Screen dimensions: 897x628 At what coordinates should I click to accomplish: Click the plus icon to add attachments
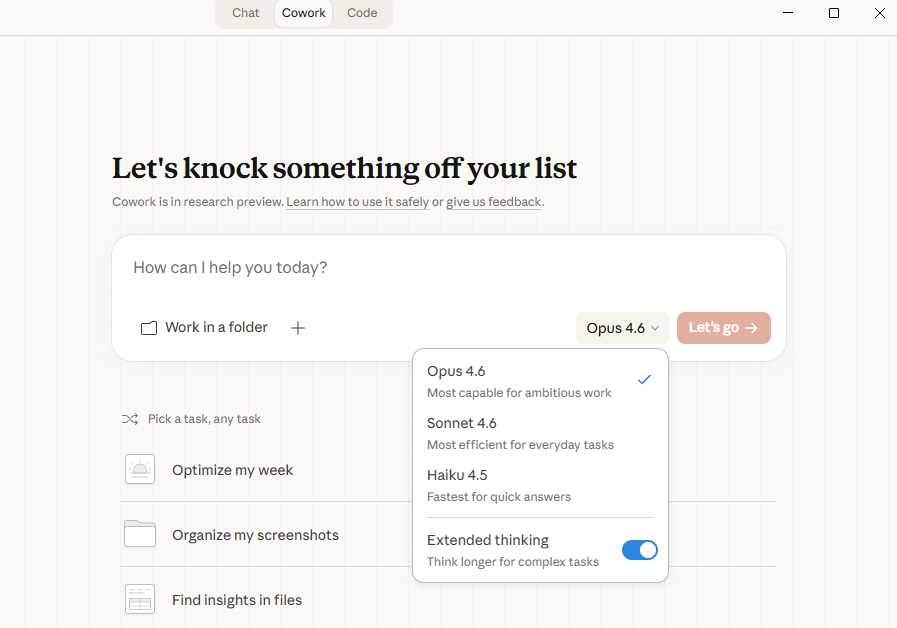coord(297,328)
